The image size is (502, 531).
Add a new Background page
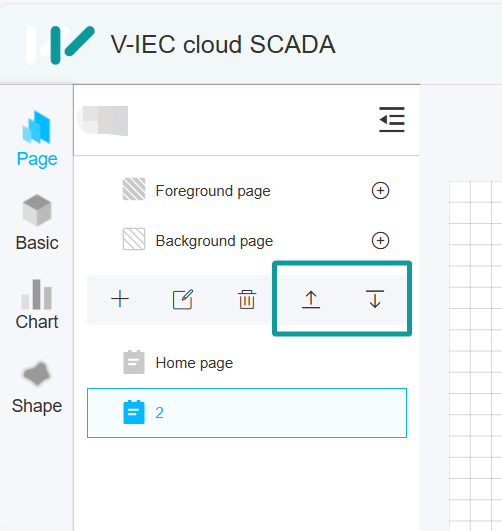(380, 241)
